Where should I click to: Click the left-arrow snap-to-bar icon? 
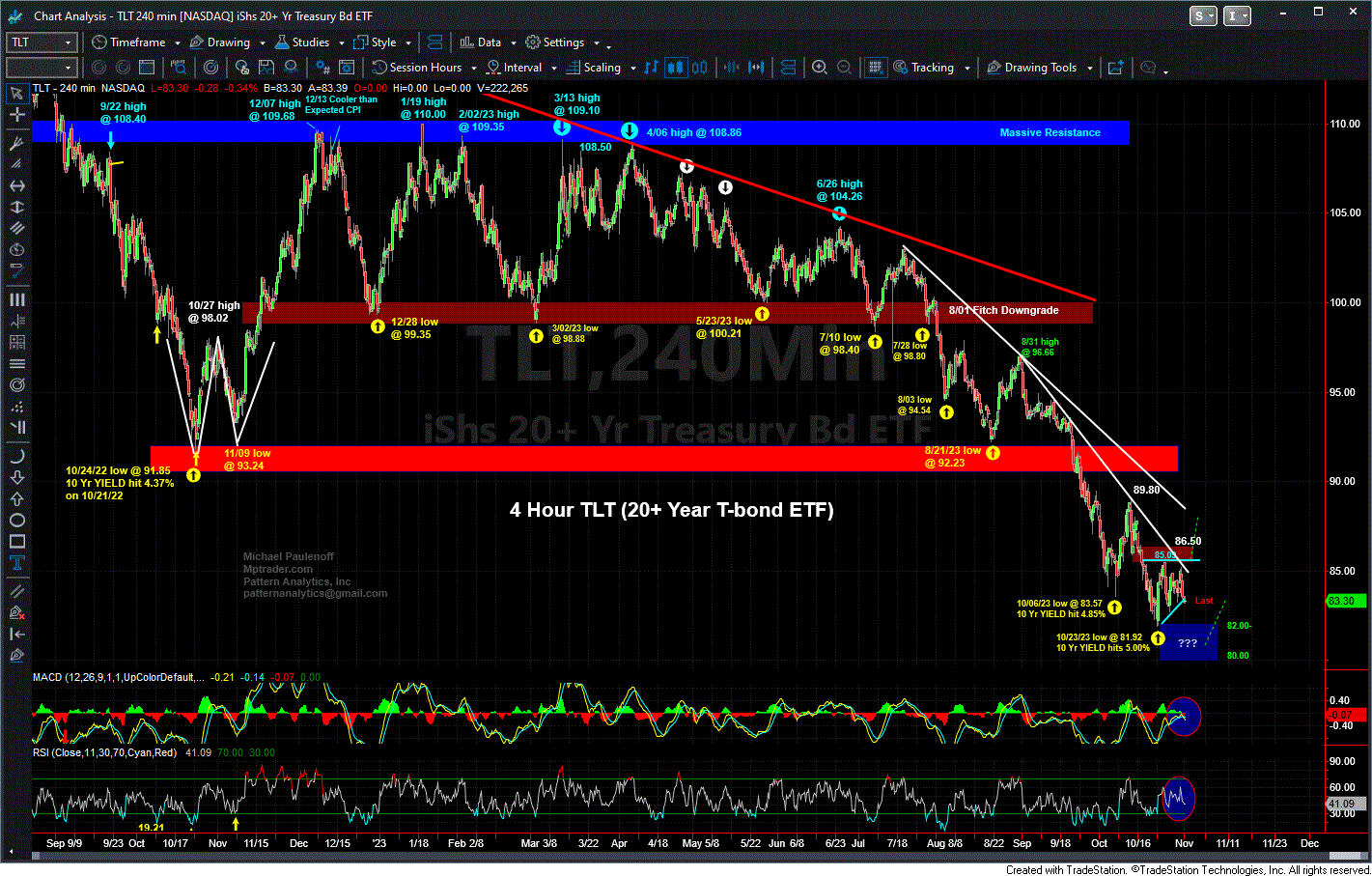[x=16, y=634]
